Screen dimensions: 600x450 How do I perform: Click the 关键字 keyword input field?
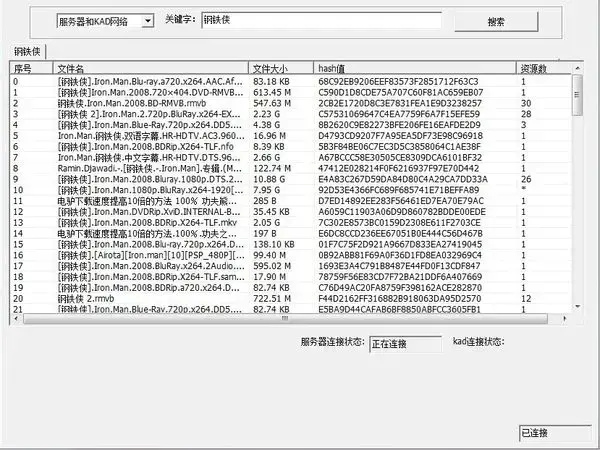tap(321, 20)
